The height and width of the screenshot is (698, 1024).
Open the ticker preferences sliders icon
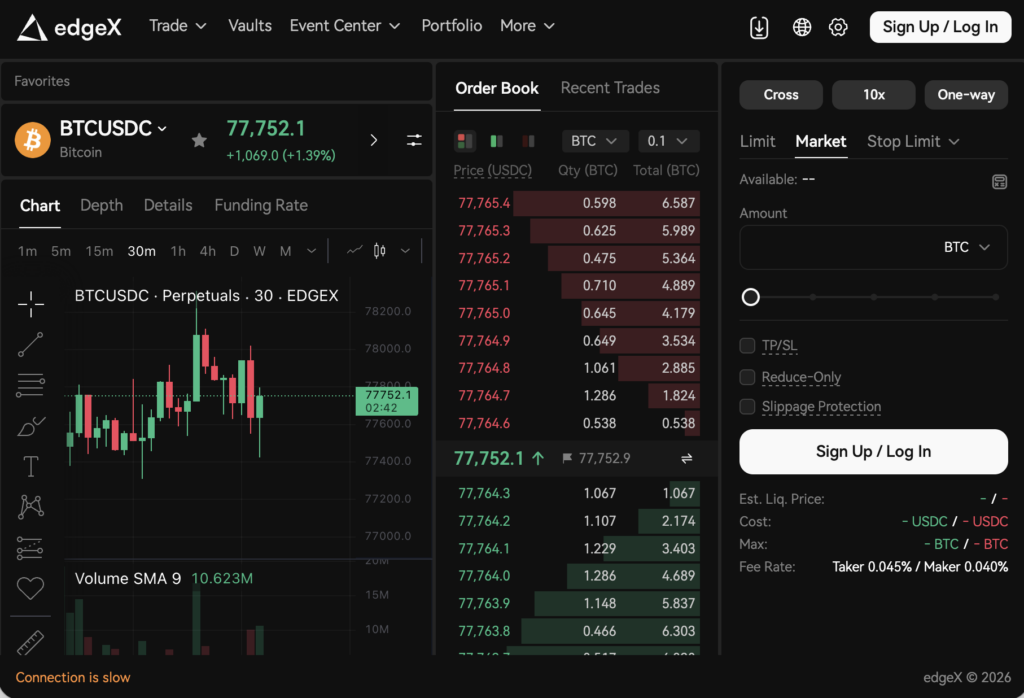[x=414, y=140]
